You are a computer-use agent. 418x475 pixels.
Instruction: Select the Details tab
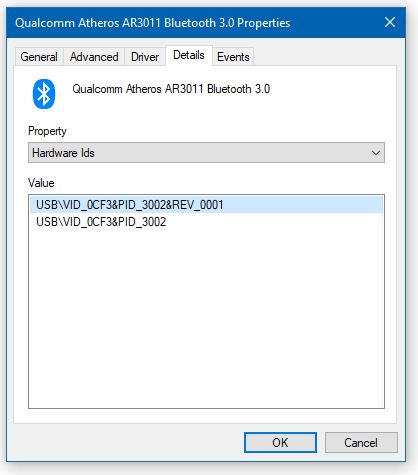pyautogui.click(x=189, y=55)
